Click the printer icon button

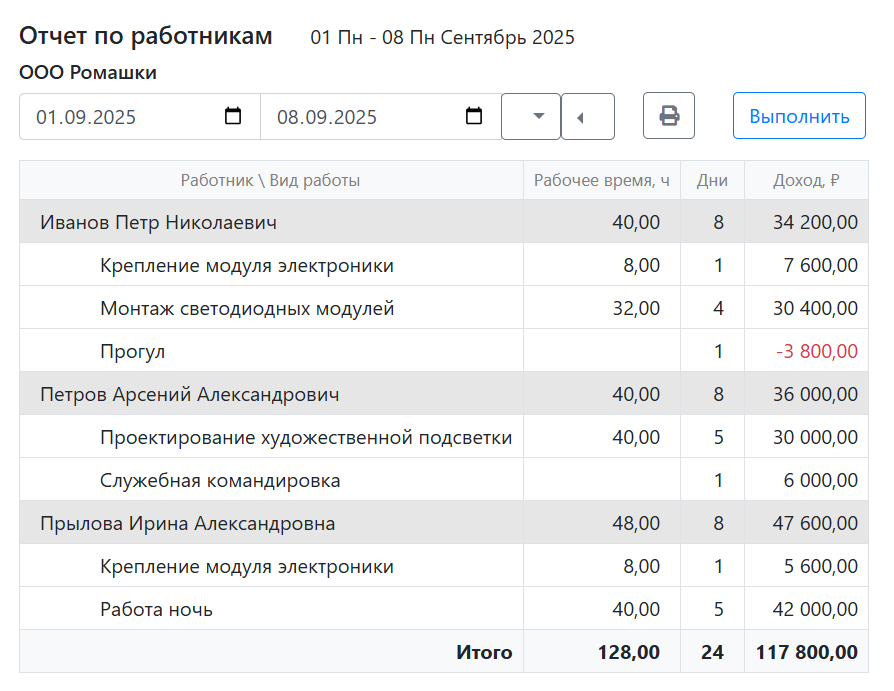(x=669, y=116)
